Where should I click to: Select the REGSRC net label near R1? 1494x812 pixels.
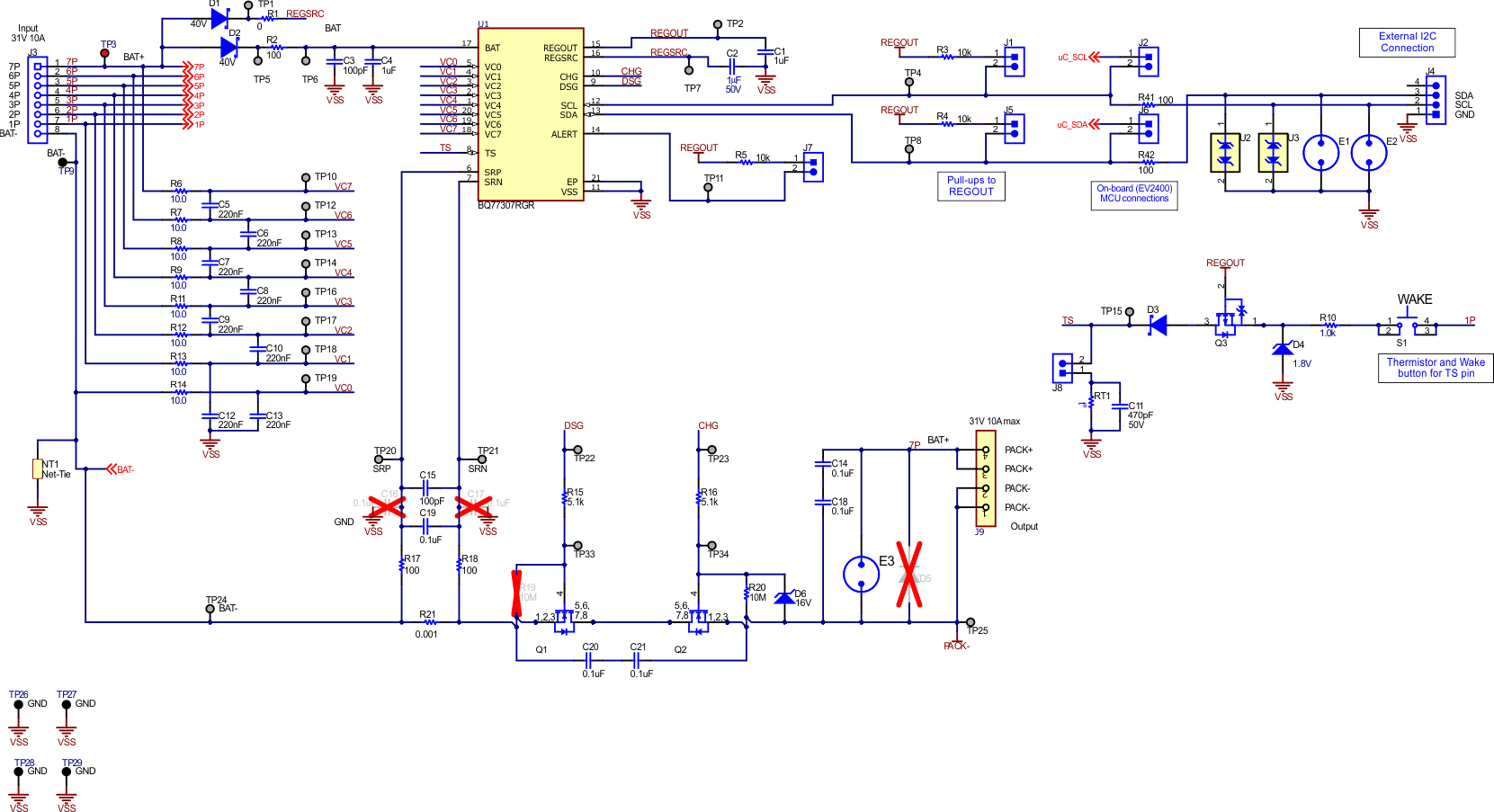(x=305, y=13)
